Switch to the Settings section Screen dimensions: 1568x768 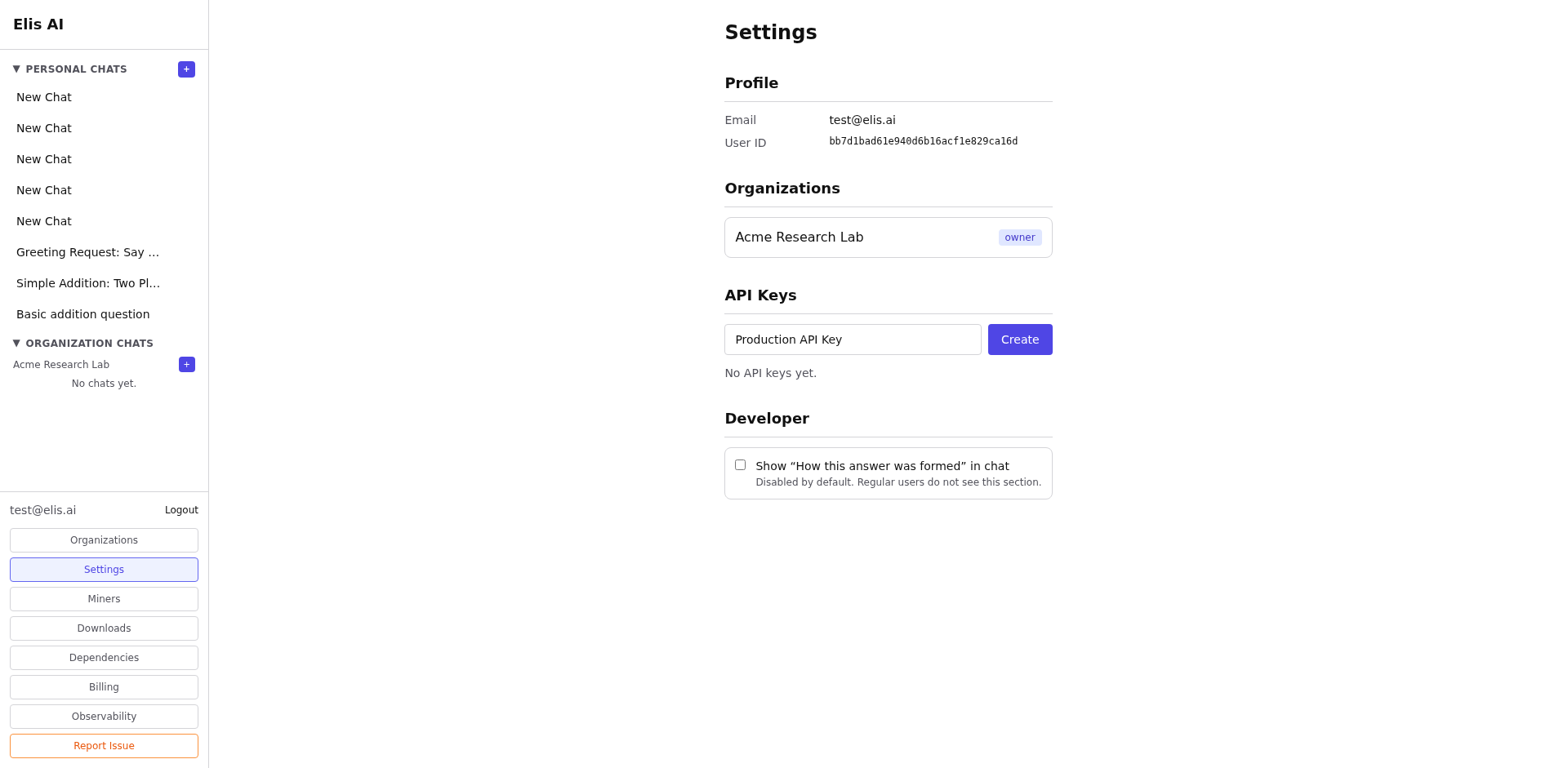pyautogui.click(x=104, y=569)
